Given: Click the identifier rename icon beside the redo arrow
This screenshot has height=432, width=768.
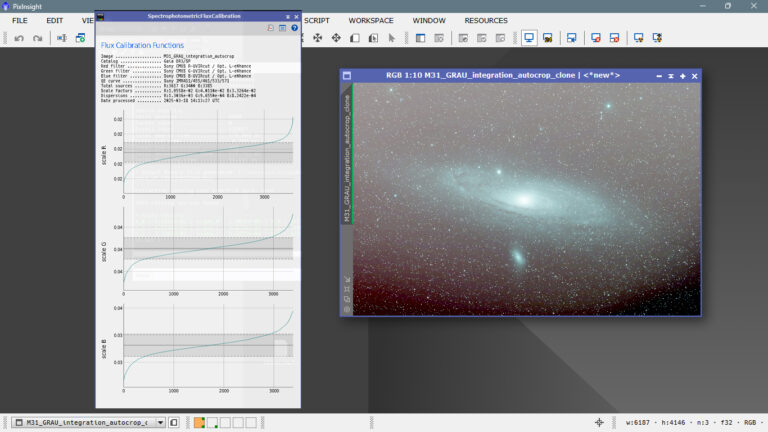Looking at the screenshot, I should point(62,38).
